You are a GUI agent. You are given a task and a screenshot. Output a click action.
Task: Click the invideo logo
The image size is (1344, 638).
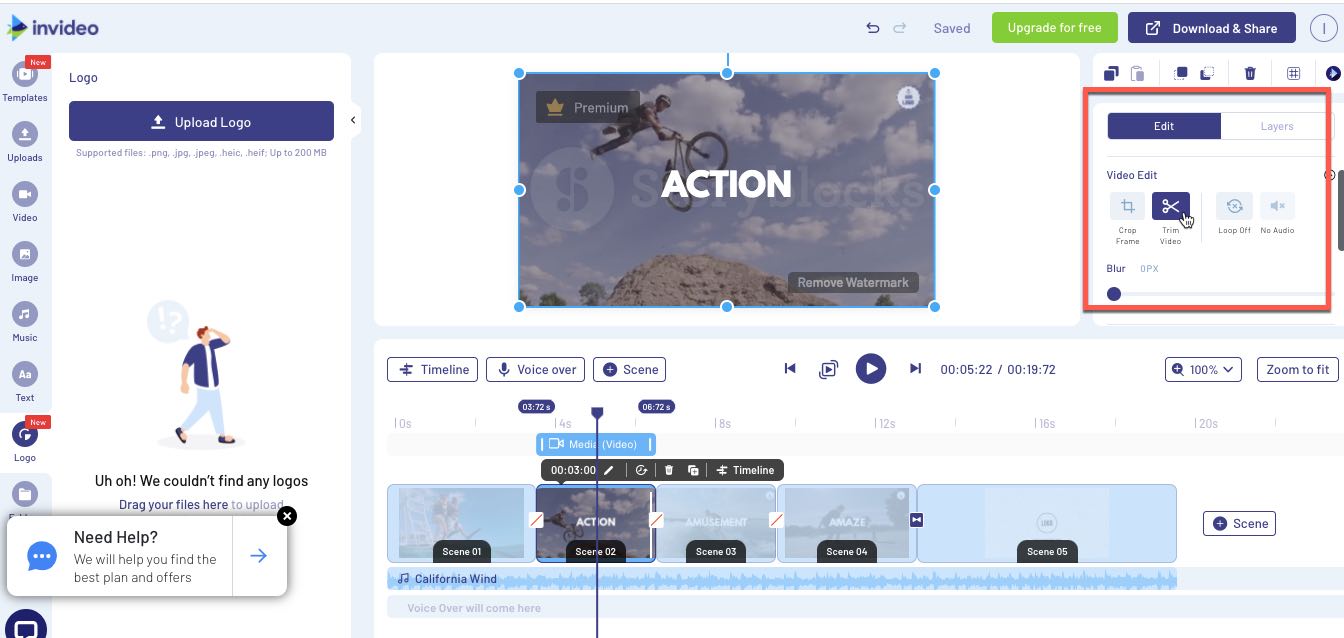tap(52, 27)
